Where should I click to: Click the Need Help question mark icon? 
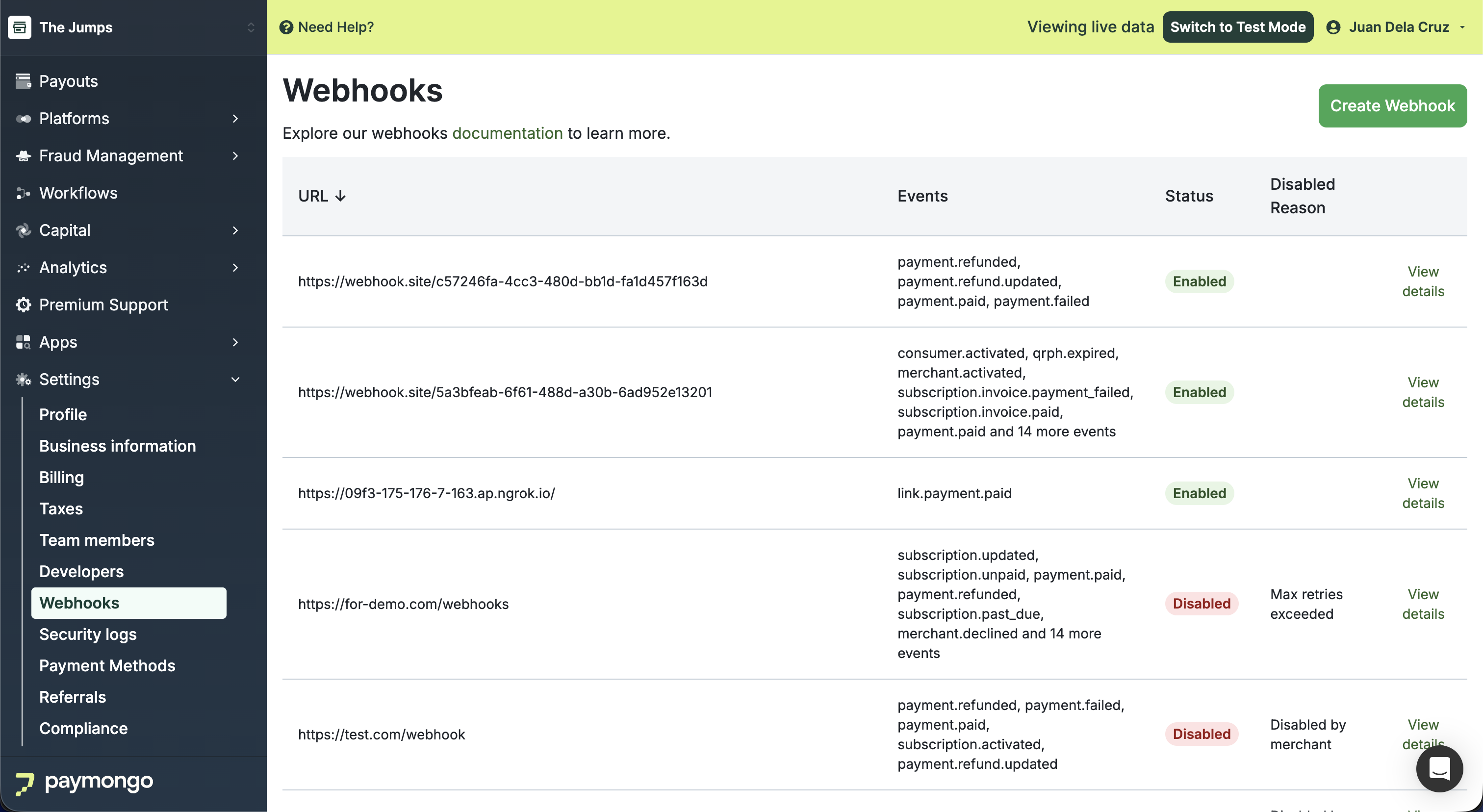[x=286, y=27]
